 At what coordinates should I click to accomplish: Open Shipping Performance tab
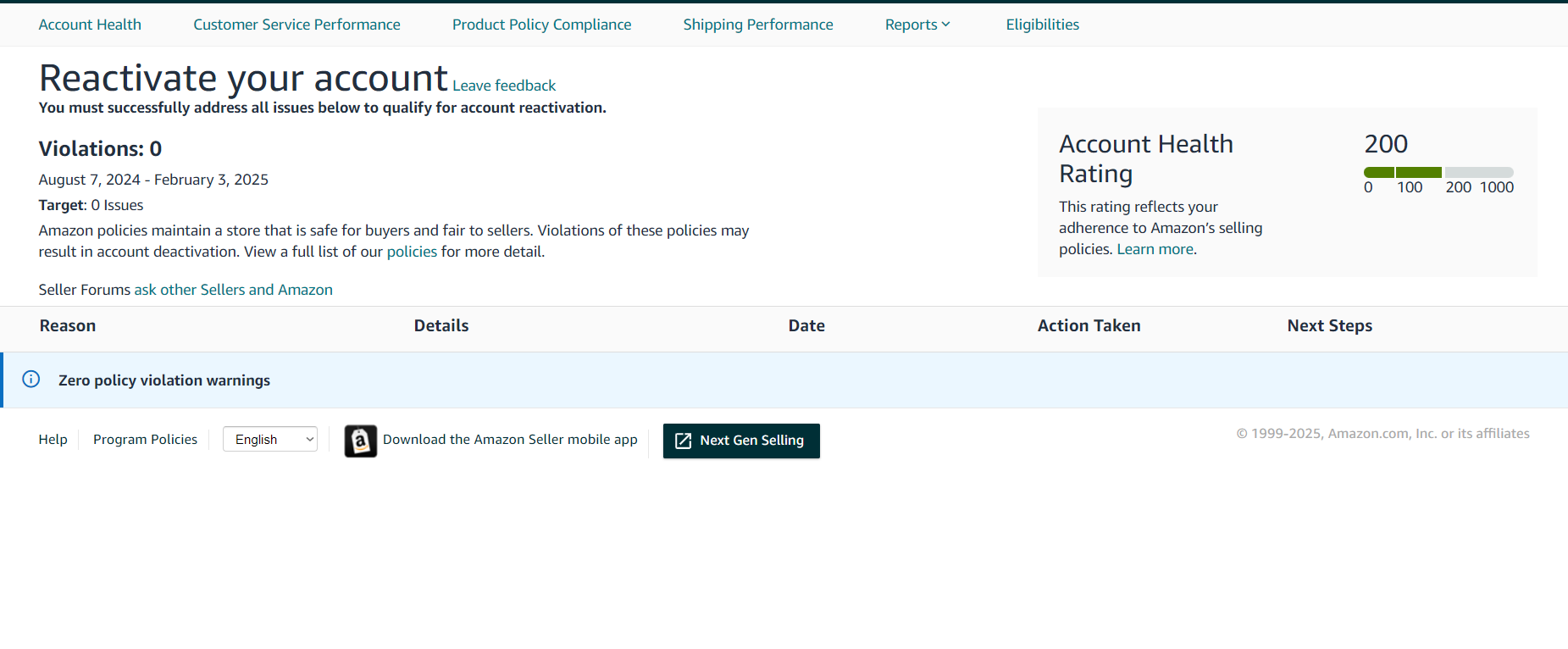[758, 25]
